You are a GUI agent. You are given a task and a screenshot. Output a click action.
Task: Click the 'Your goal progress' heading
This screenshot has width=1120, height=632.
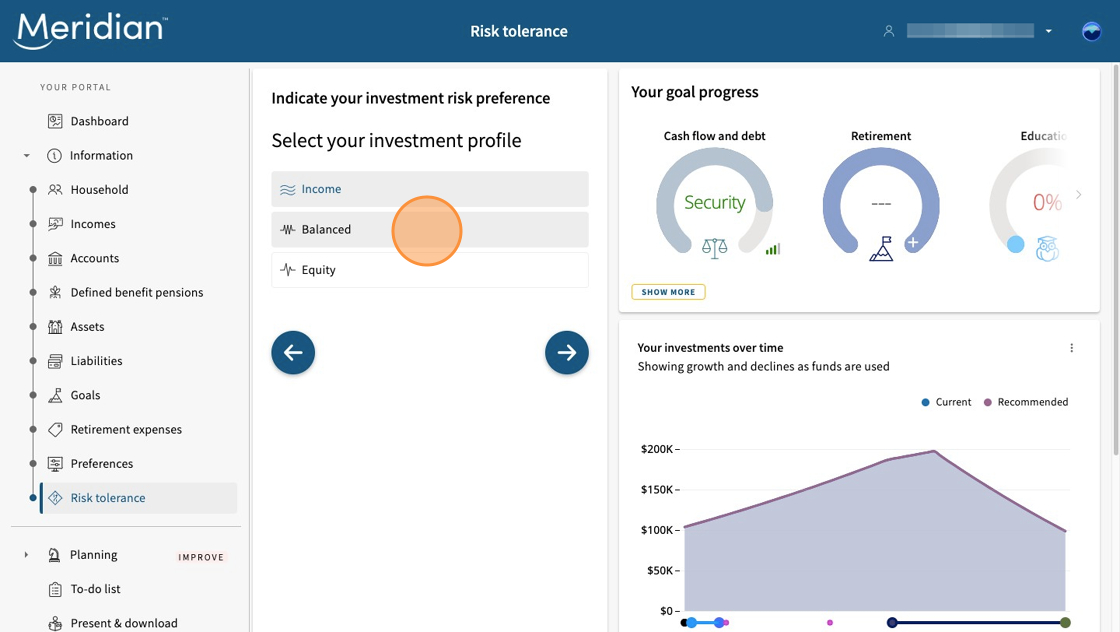tap(694, 92)
